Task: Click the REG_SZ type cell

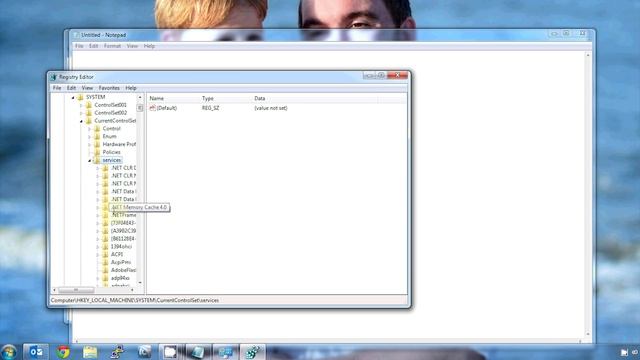Action: (x=211, y=108)
